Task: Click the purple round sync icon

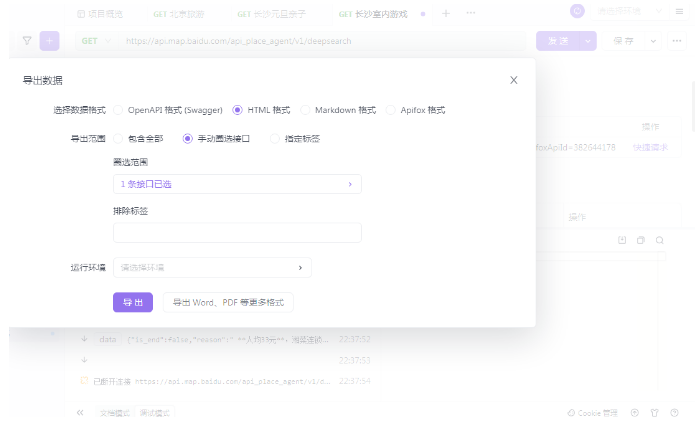Action: coord(577,11)
